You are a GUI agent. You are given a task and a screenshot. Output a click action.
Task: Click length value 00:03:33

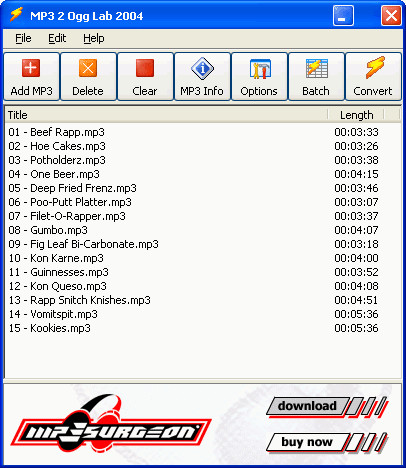point(356,132)
